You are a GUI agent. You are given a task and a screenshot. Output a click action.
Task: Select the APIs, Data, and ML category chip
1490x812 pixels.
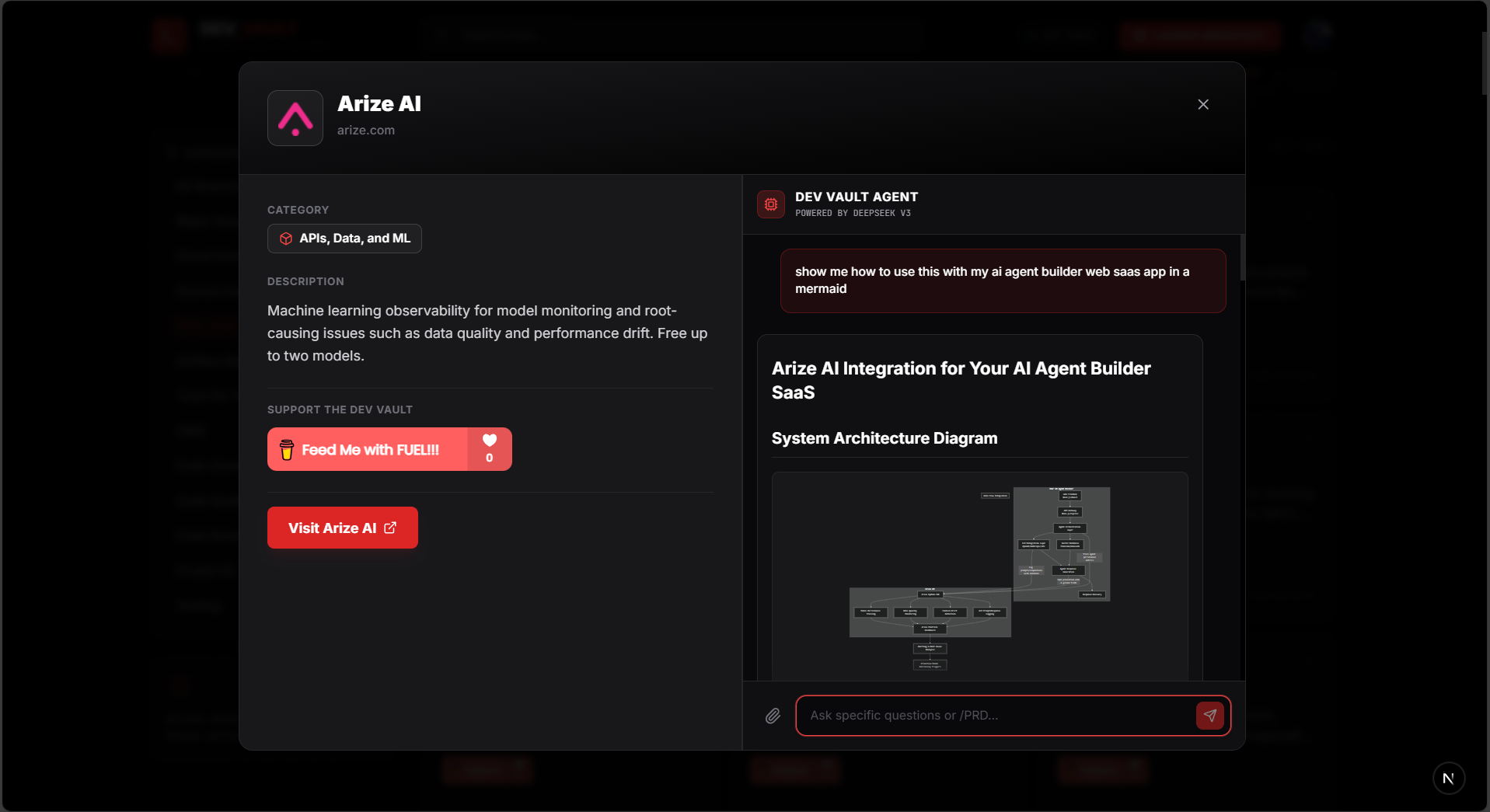tap(344, 239)
